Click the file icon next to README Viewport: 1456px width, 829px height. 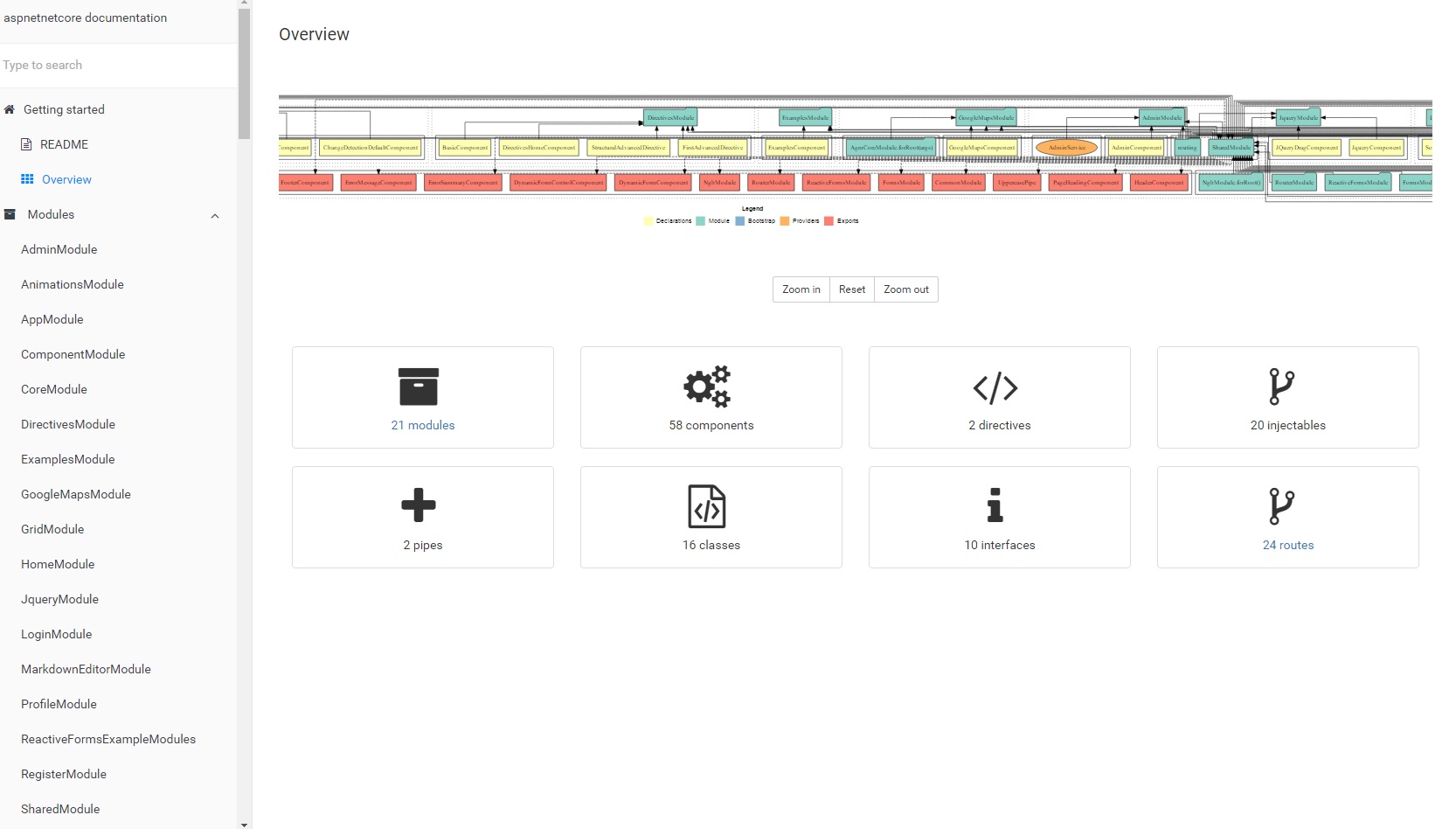coord(26,144)
